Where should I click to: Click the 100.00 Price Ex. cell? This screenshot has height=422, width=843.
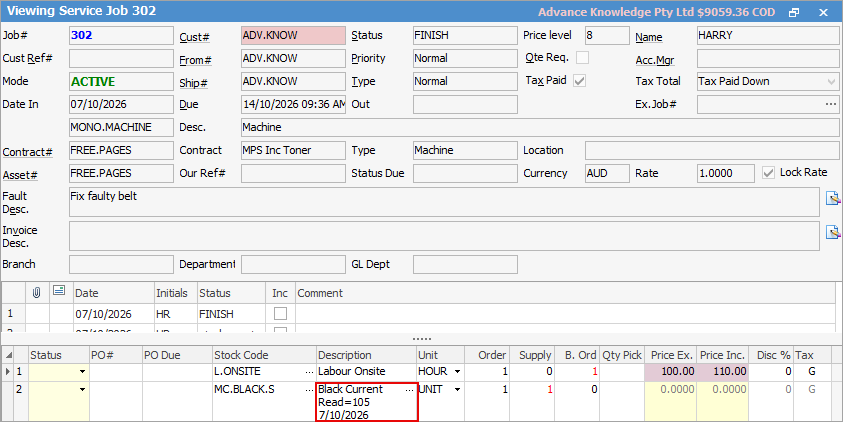tap(671, 371)
